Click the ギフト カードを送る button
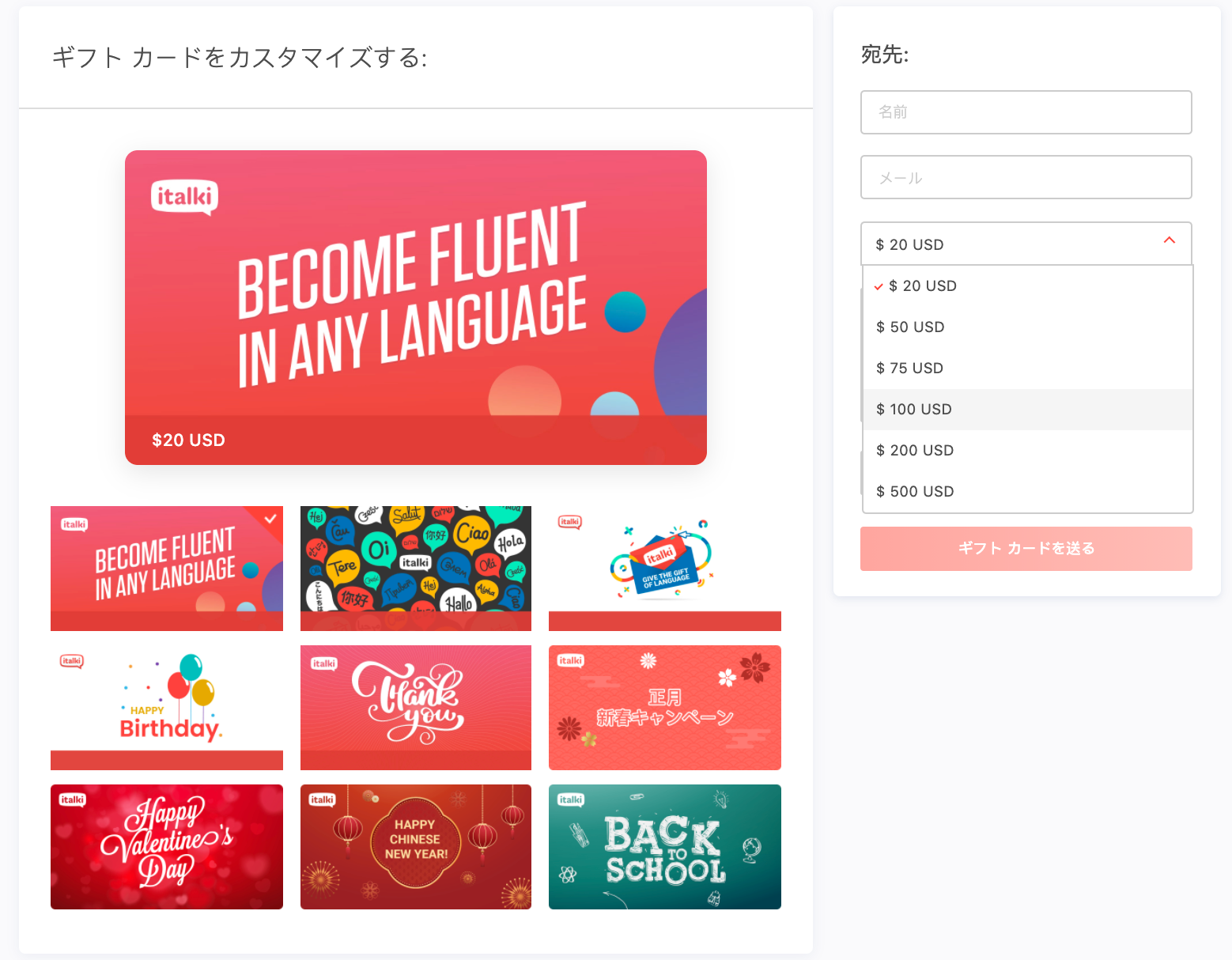The image size is (1232, 960). [x=1026, y=549]
